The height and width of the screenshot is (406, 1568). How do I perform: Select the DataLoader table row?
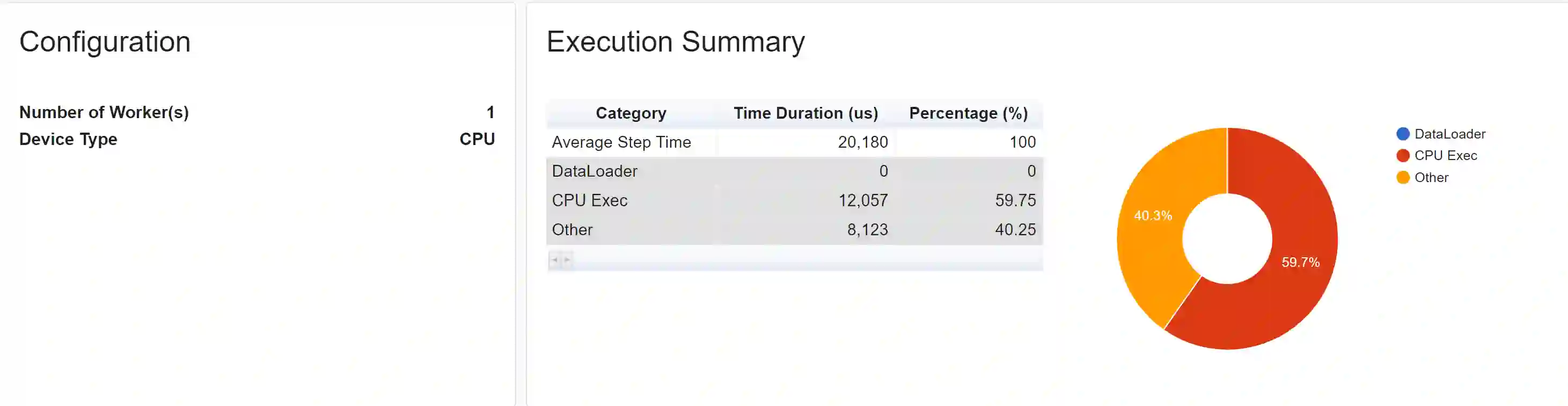(594, 171)
